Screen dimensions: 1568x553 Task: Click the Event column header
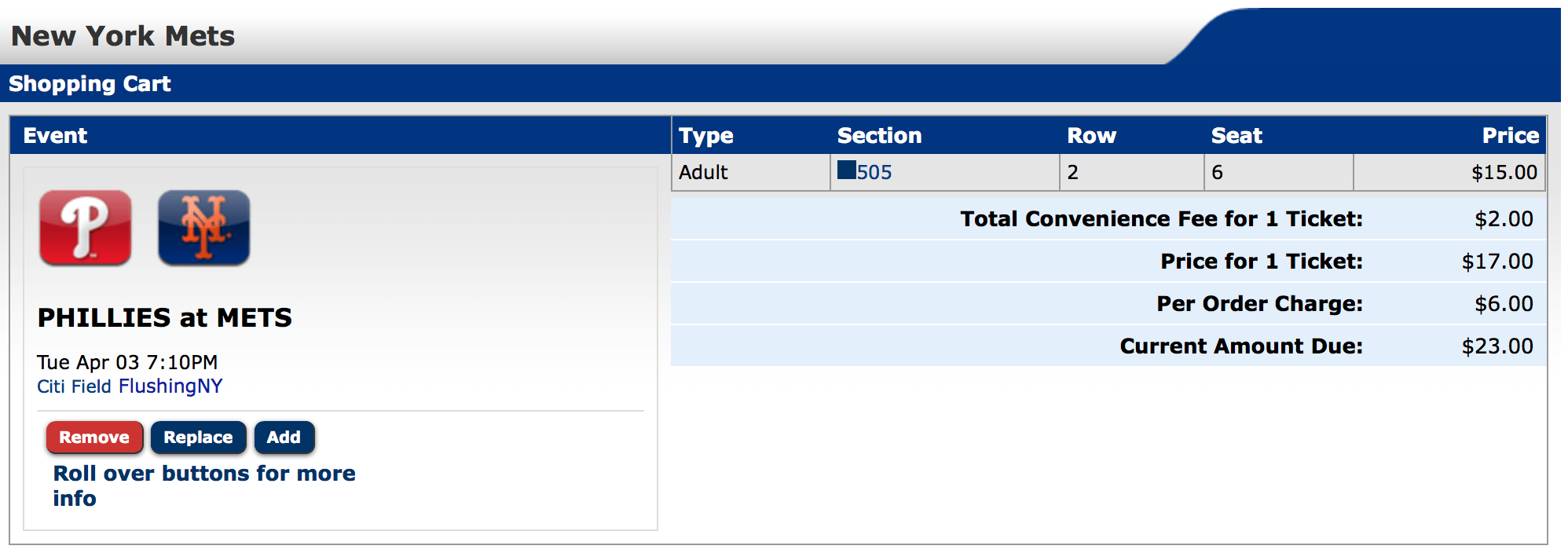coord(55,136)
